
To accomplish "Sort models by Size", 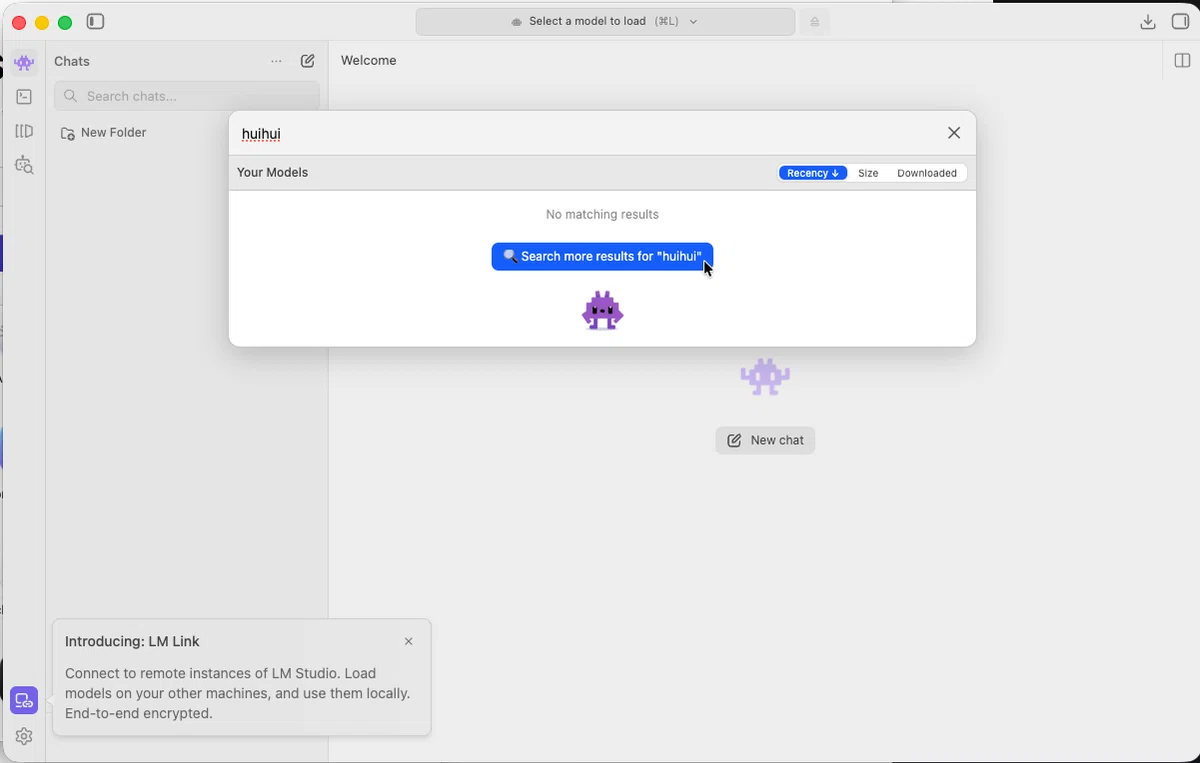I will 868,173.
